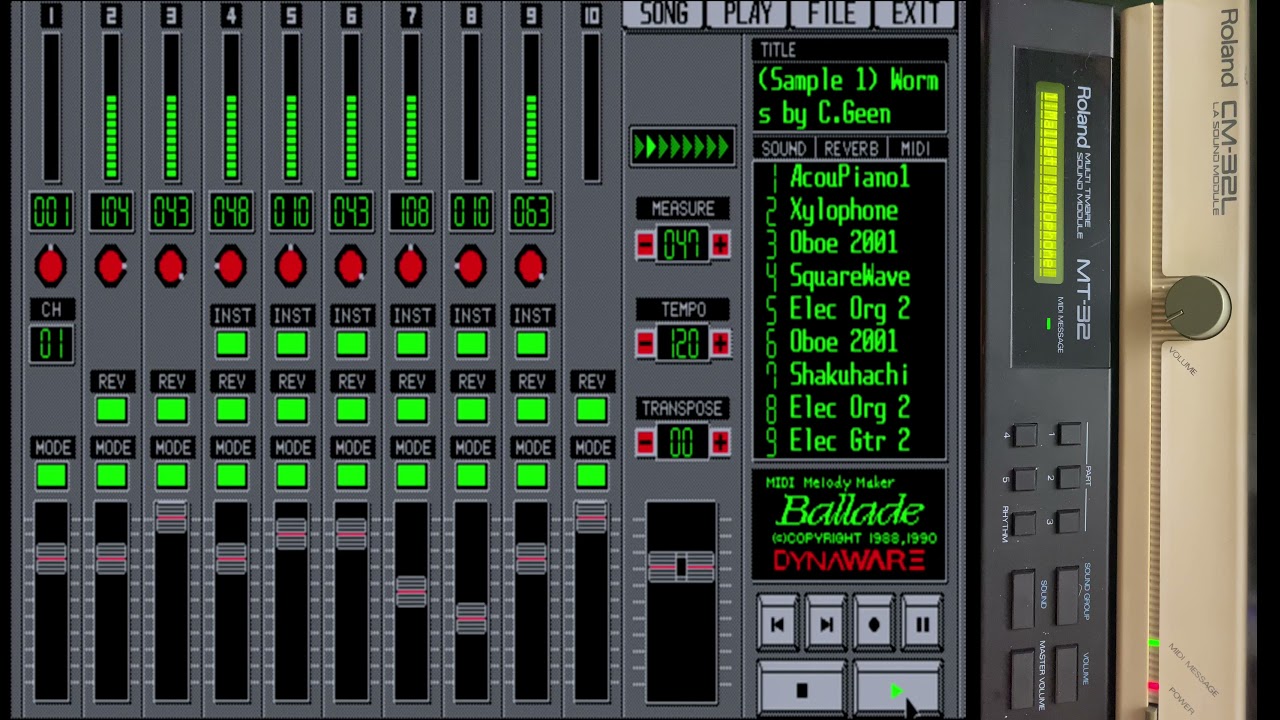1280x720 pixels.
Task: Click the red pan knob on channel 2
Action: (x=111, y=266)
